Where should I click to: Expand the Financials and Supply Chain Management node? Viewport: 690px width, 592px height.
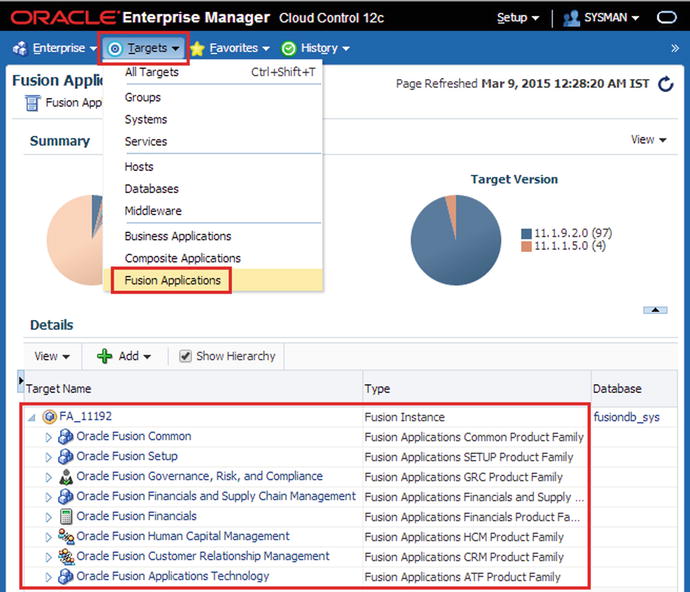pos(48,497)
